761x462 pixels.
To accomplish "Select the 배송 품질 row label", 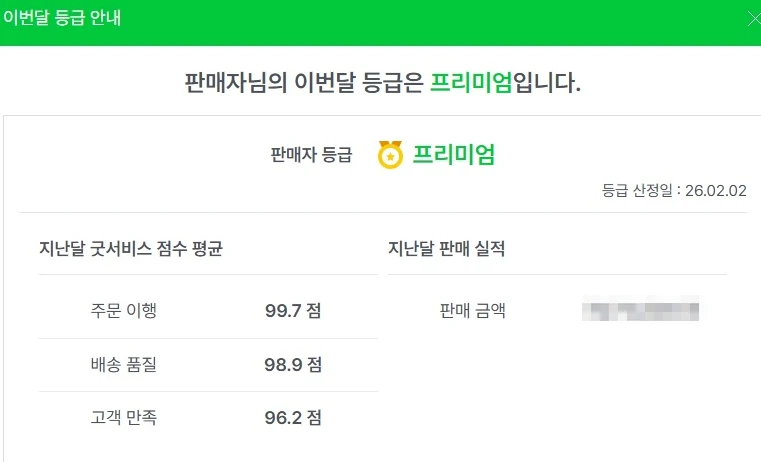I will coord(123,365).
